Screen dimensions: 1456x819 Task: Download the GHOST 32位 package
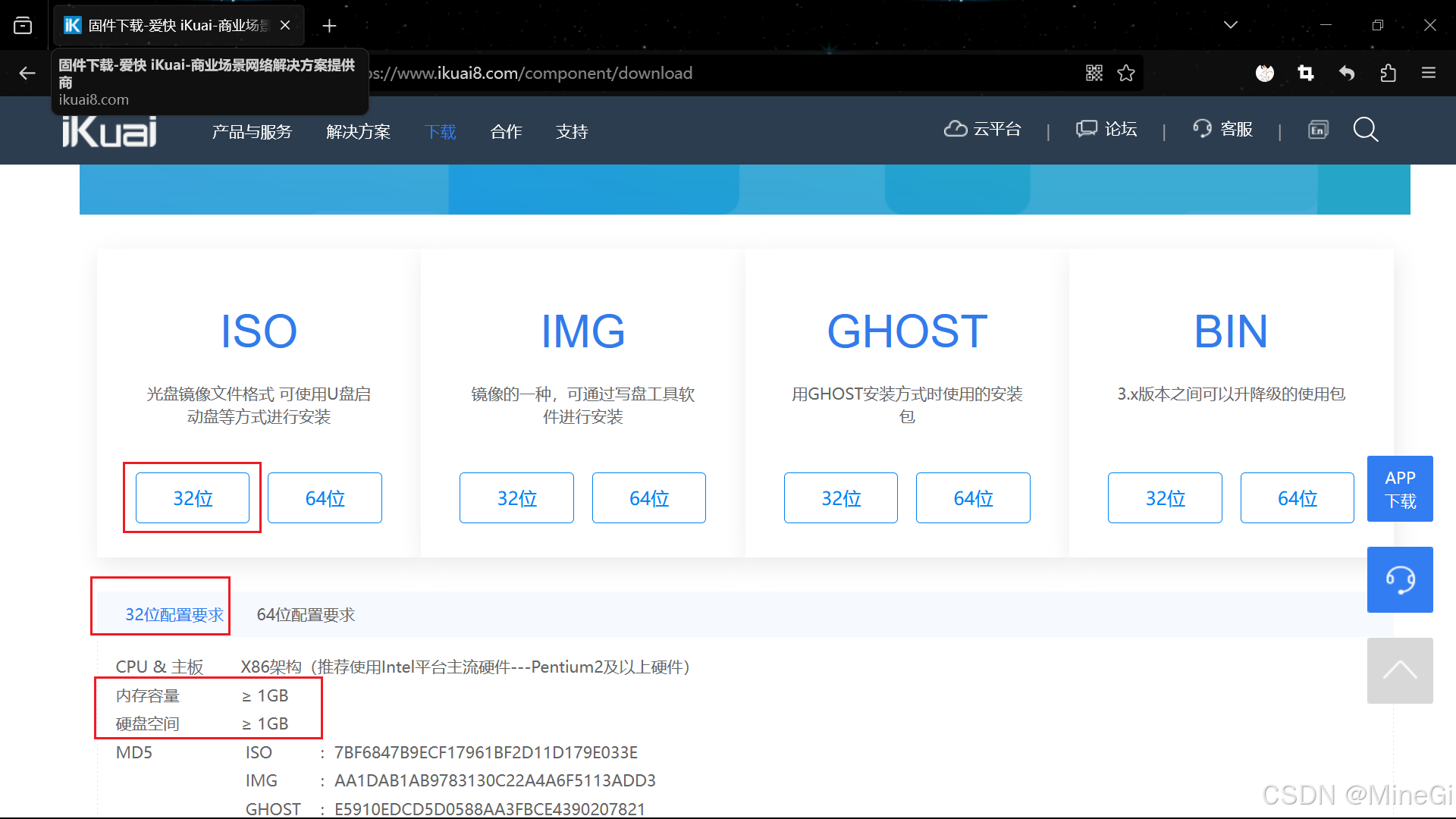[840, 498]
